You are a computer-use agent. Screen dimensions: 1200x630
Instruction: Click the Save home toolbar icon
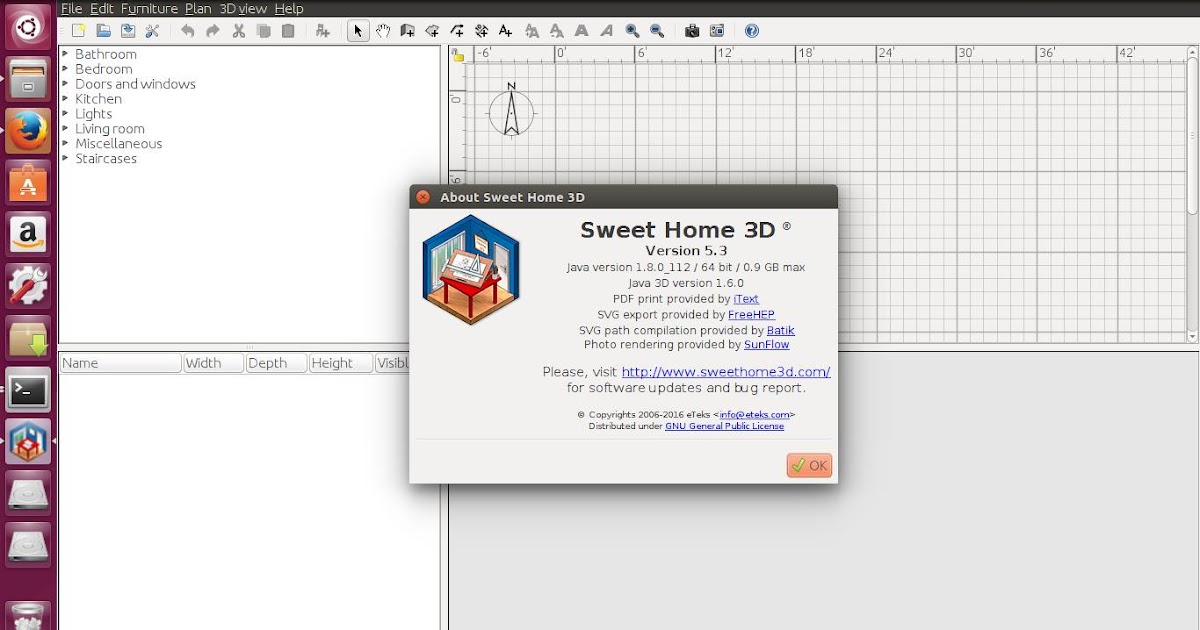coord(128,31)
